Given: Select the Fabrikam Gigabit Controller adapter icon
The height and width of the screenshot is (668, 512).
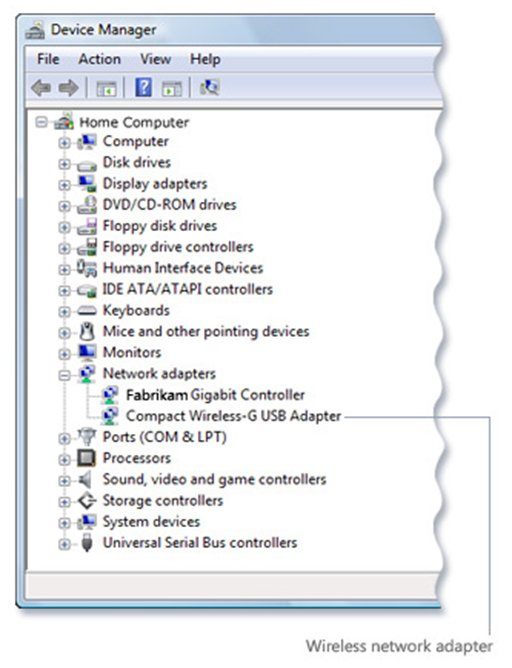Looking at the screenshot, I should (110, 395).
